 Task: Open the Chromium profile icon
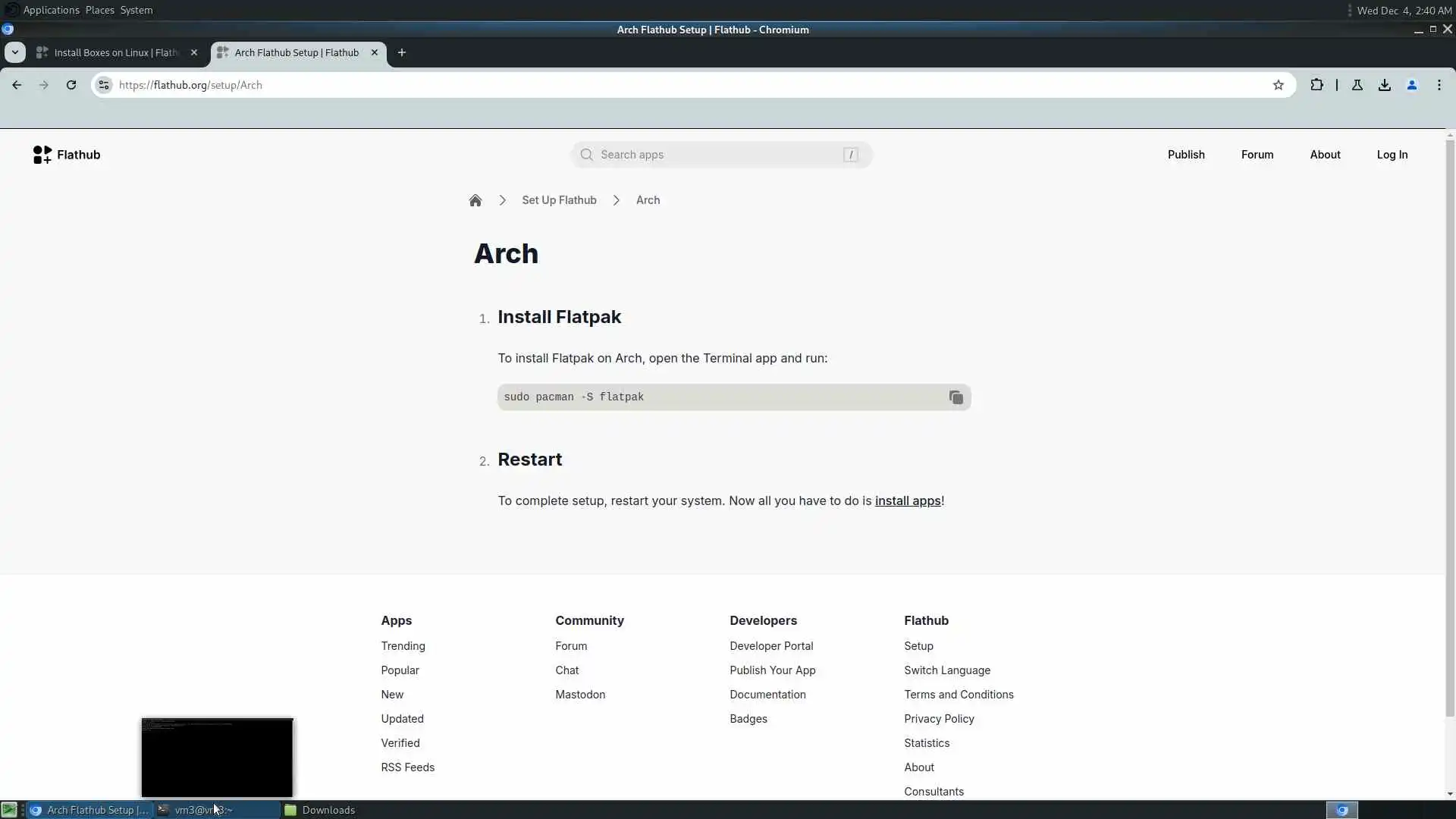[x=1412, y=85]
